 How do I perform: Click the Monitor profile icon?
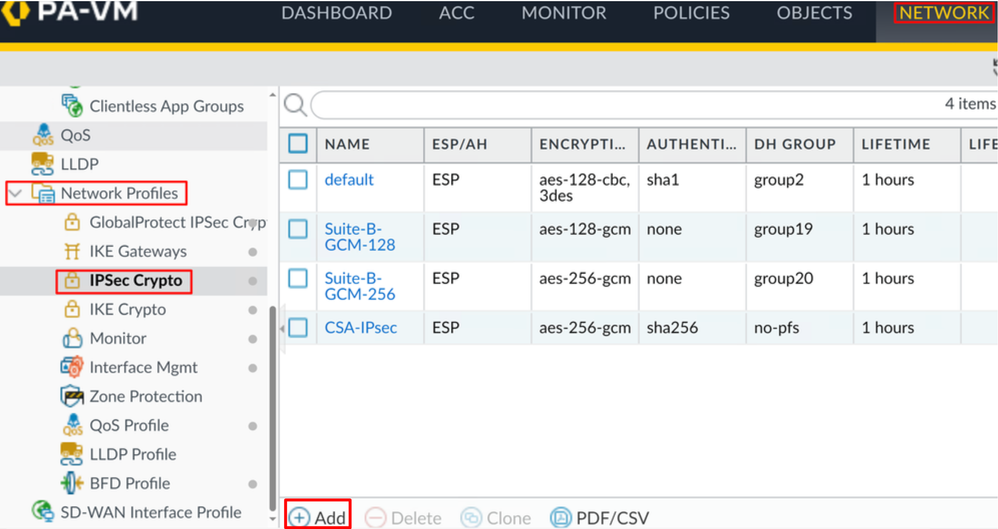(x=72, y=339)
